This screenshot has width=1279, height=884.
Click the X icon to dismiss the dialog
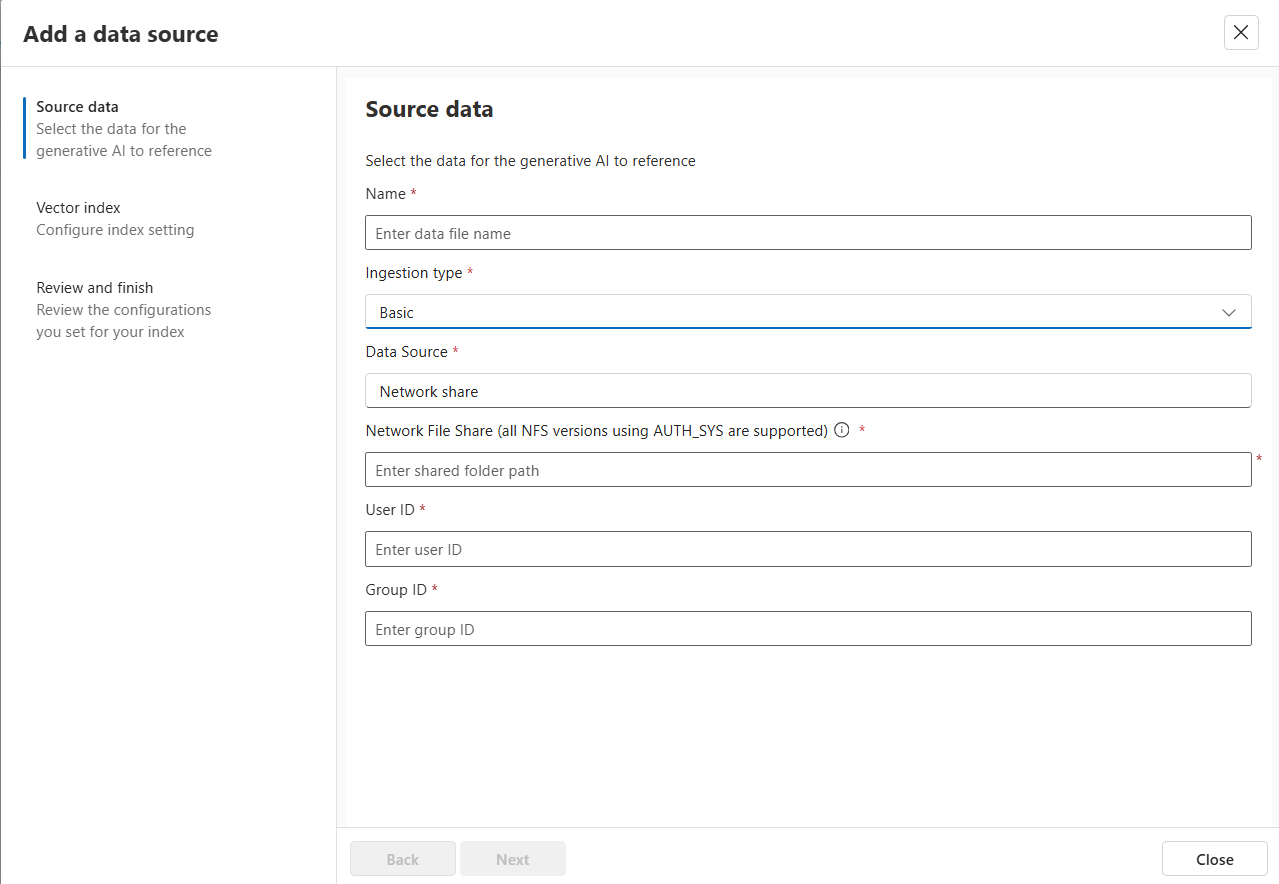coord(1240,32)
